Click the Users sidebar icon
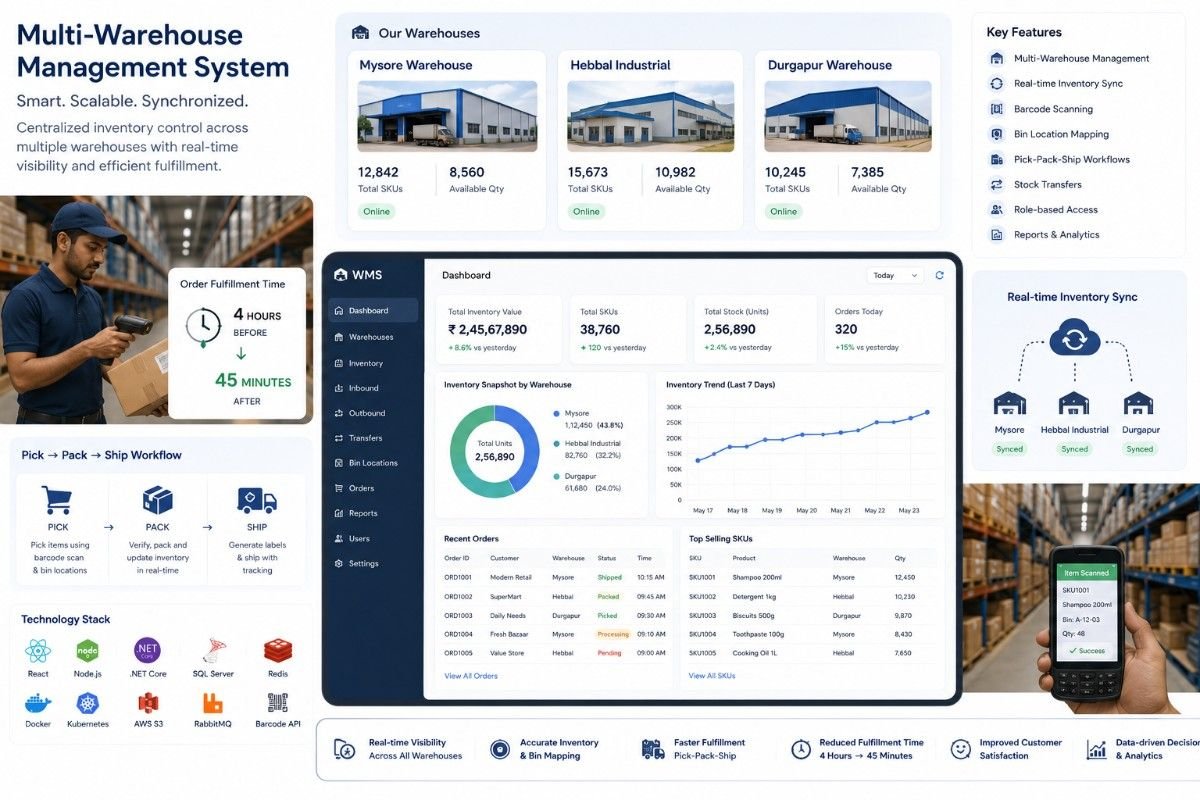 (x=340, y=538)
